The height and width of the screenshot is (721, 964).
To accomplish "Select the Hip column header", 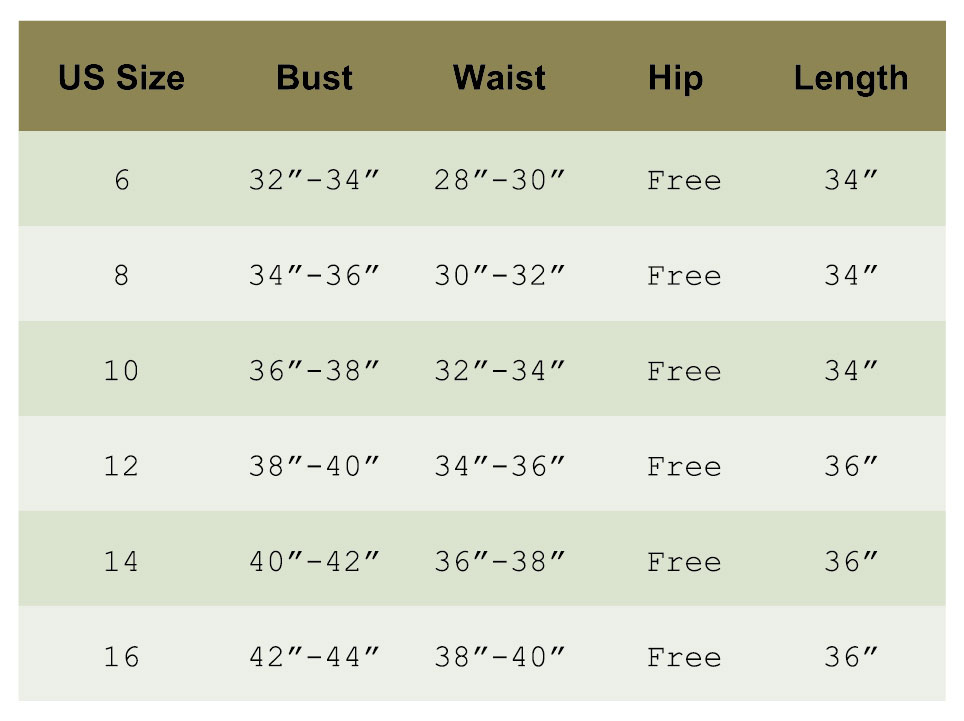I will pos(675,78).
